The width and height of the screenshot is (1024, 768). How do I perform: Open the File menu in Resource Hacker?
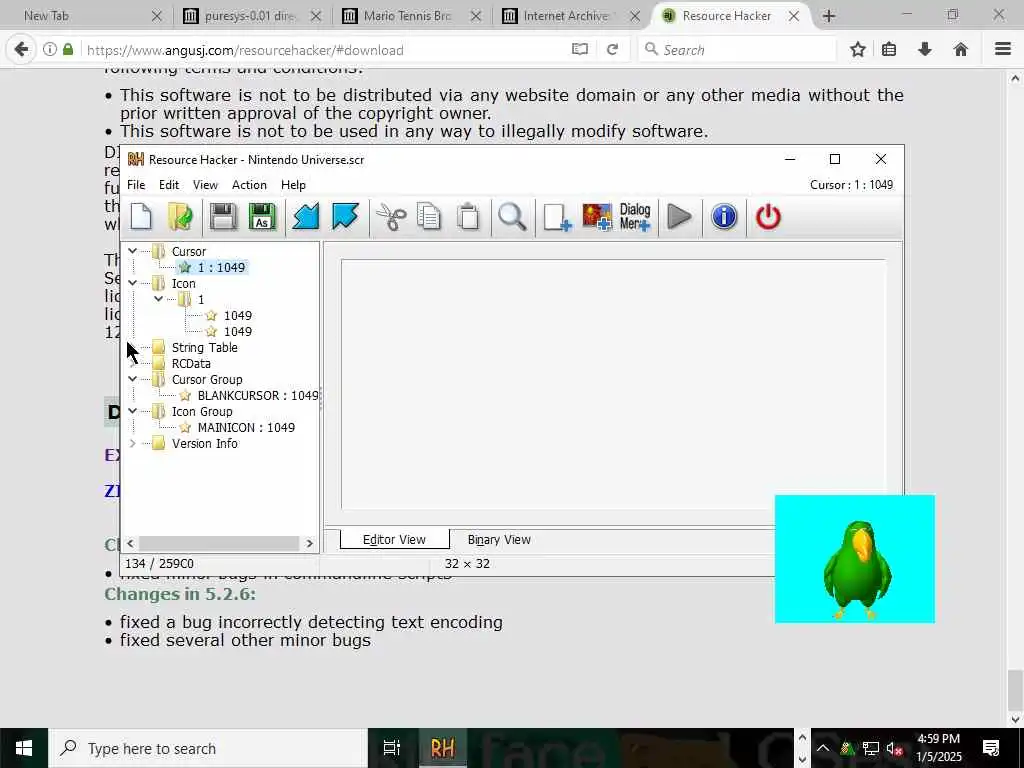tap(136, 185)
